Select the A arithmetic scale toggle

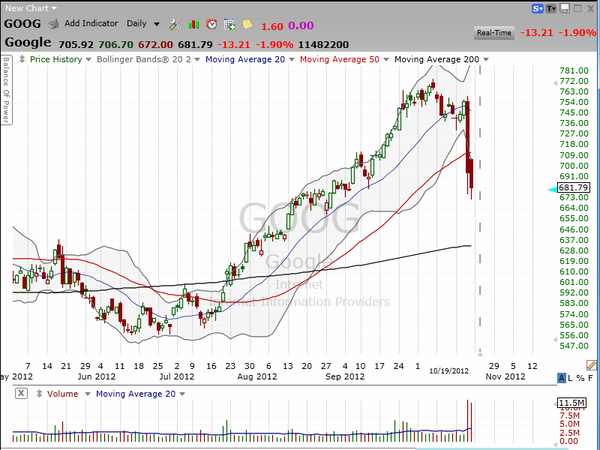pos(561,378)
